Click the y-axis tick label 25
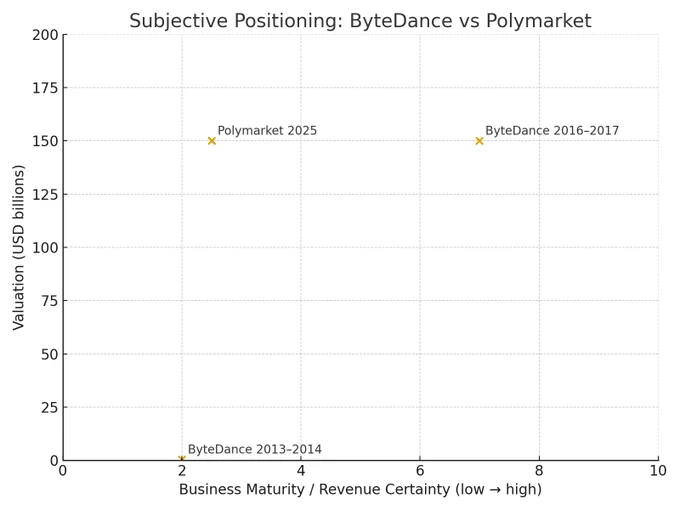This screenshot has width=680, height=510. click(x=49, y=407)
